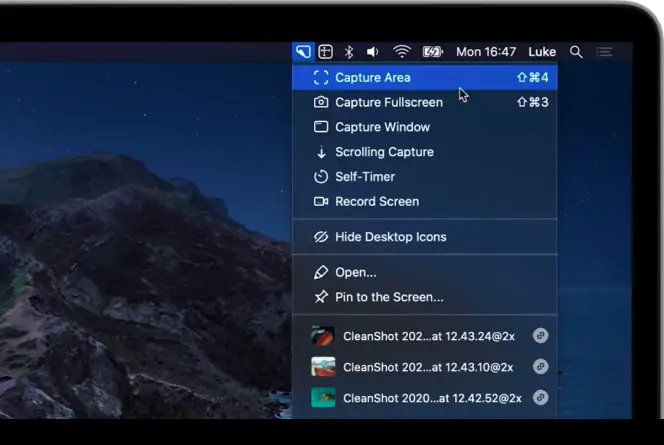
Task: Copy link for the 12.43.10 screenshot
Action: tap(540, 367)
